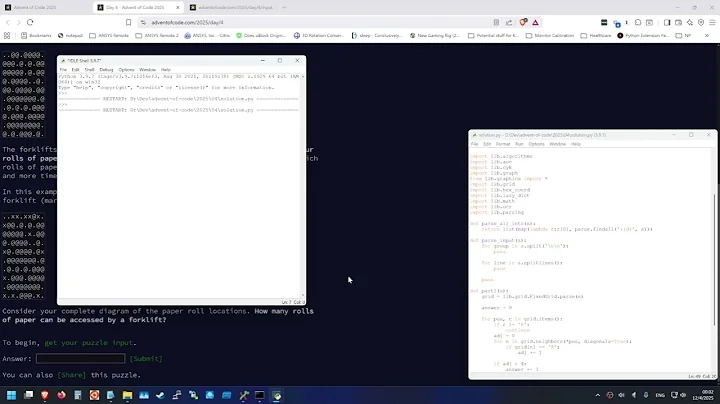Open File menu in IDLE Shell
The image size is (720, 404).
click(63, 70)
